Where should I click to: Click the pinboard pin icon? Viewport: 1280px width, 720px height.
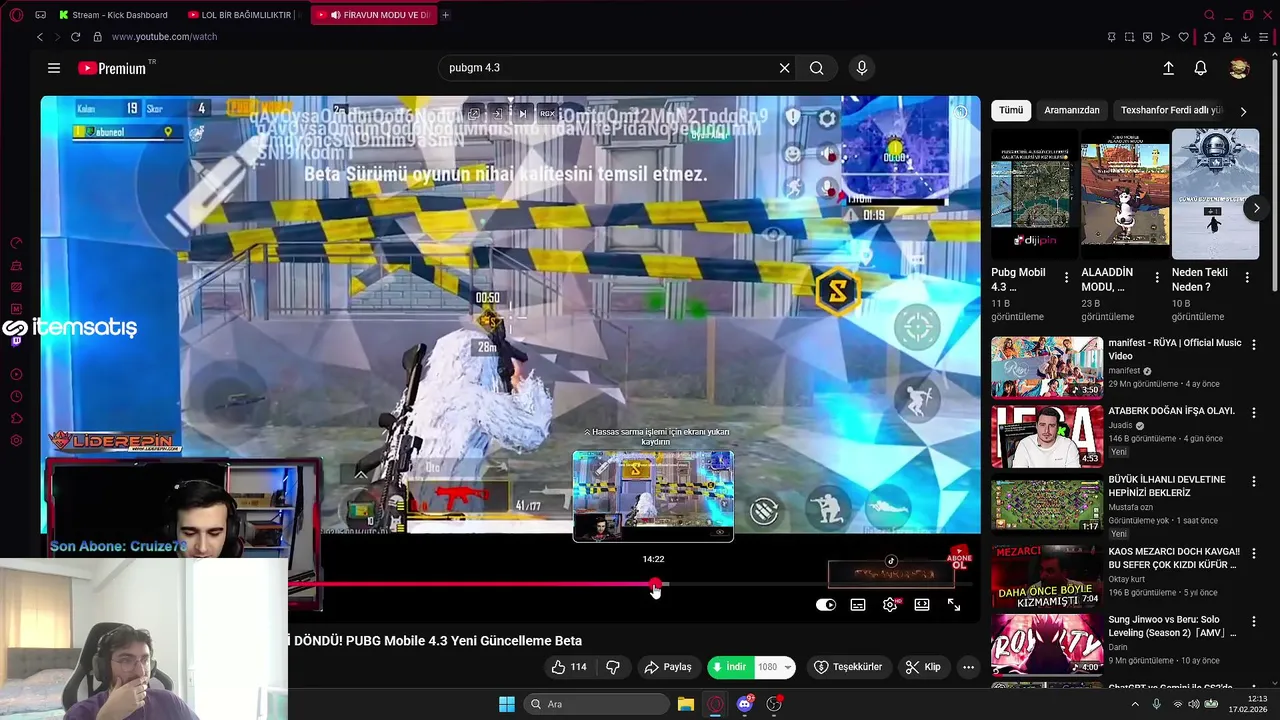pos(1111,37)
